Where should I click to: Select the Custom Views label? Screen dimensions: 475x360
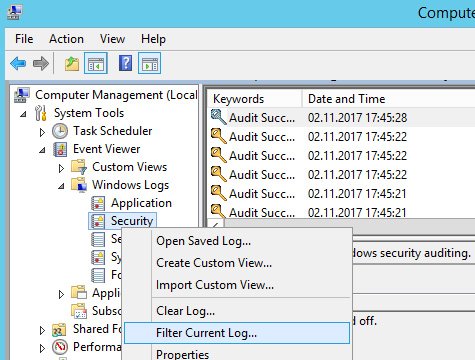click(129, 167)
